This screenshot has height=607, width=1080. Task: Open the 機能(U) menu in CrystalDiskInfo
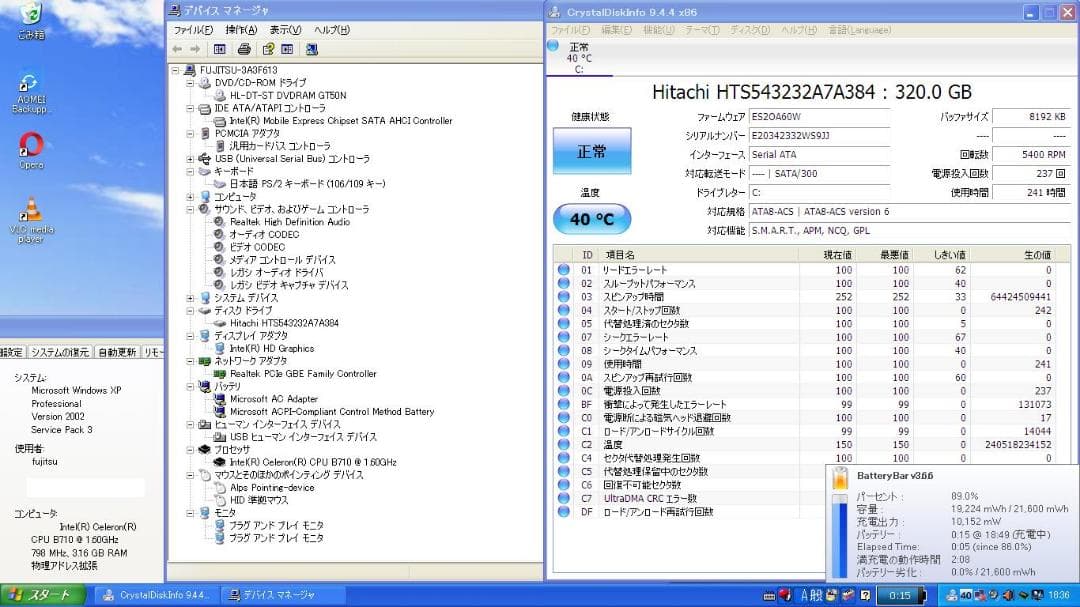658,30
